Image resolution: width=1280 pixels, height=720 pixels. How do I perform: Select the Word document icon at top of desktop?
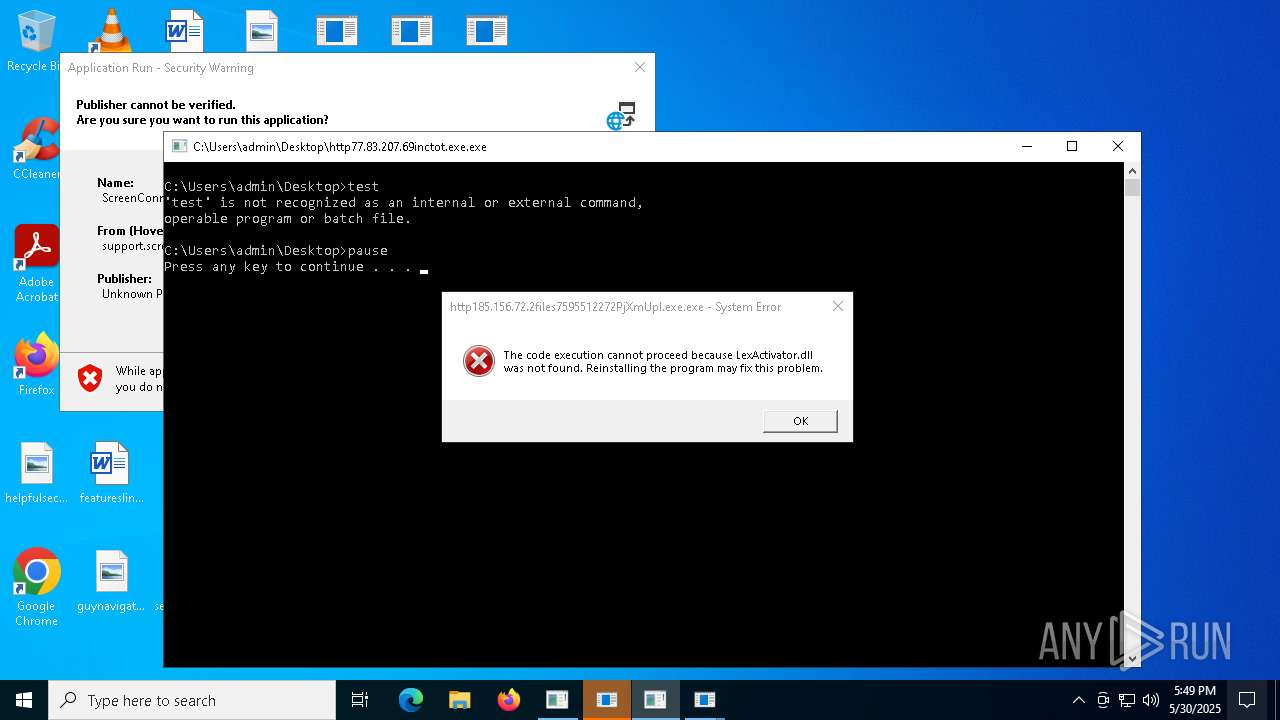coord(185,30)
